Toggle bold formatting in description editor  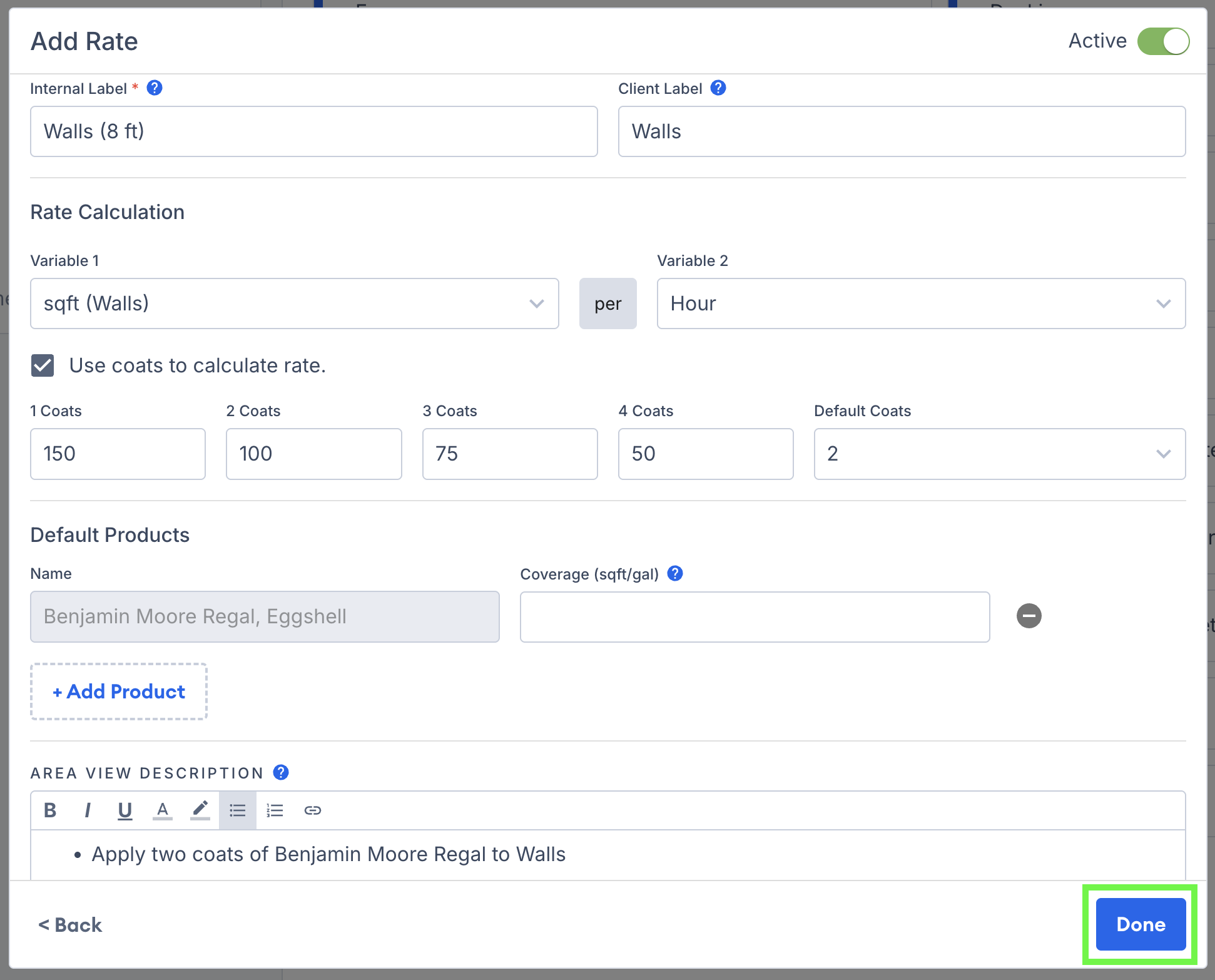[x=50, y=810]
